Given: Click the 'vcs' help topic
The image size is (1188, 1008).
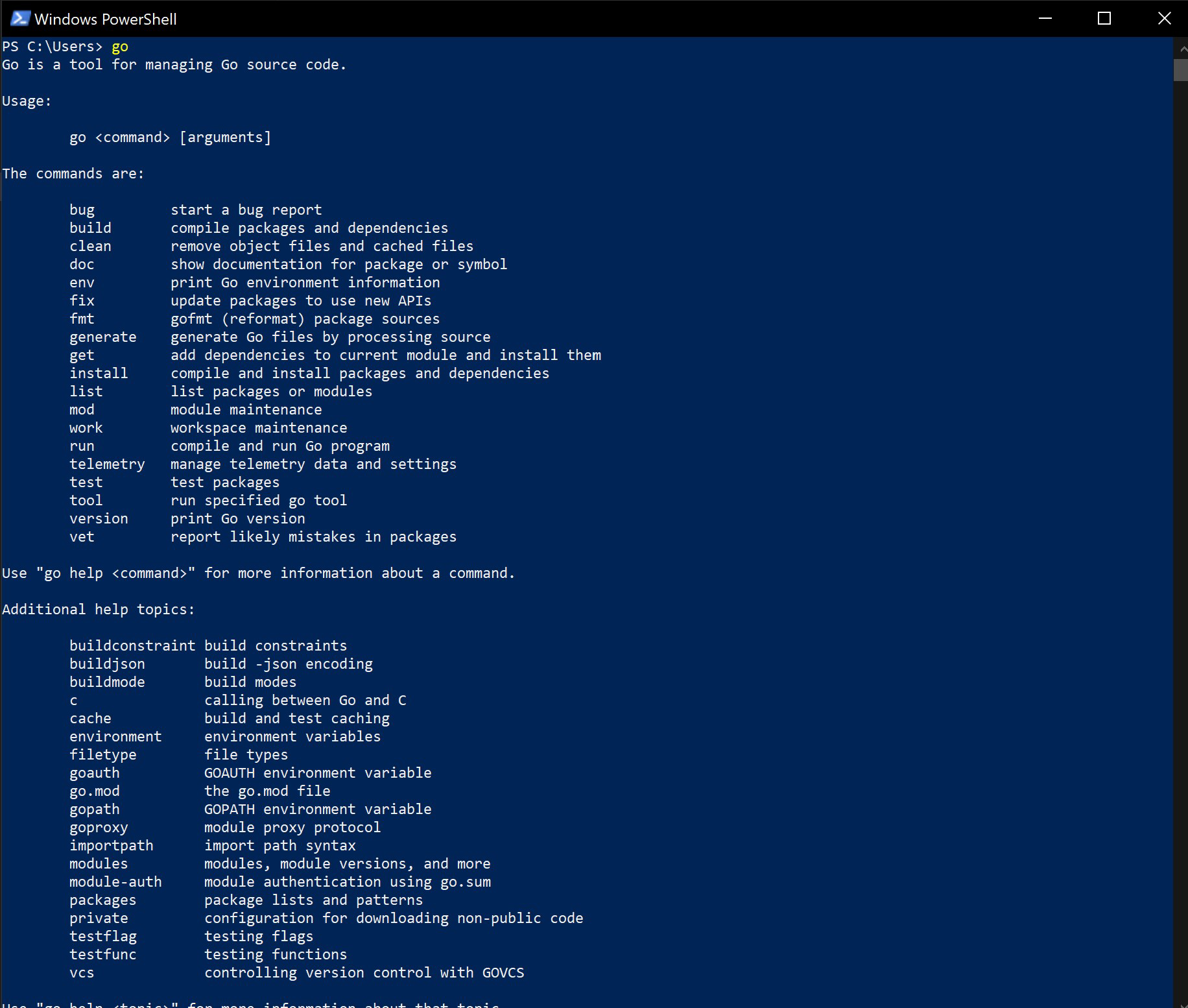Looking at the screenshot, I should 82,973.
